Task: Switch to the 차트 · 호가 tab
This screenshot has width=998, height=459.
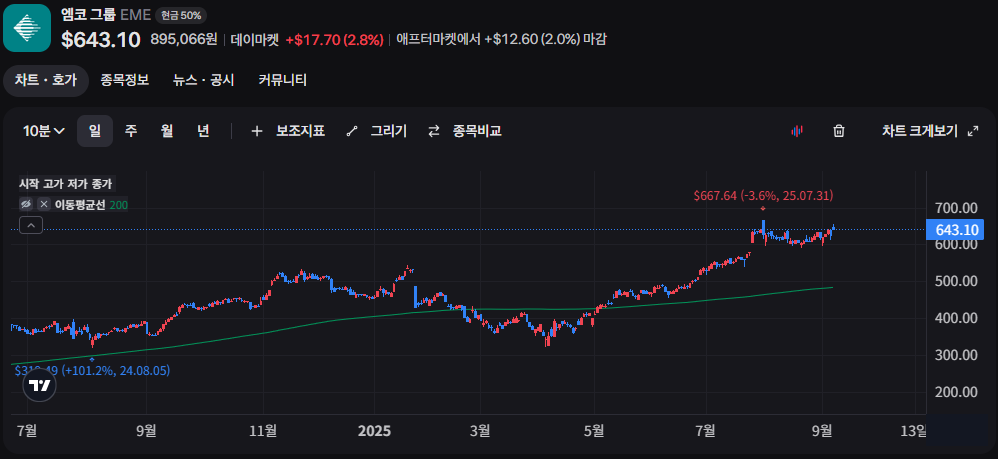Action: (46, 80)
